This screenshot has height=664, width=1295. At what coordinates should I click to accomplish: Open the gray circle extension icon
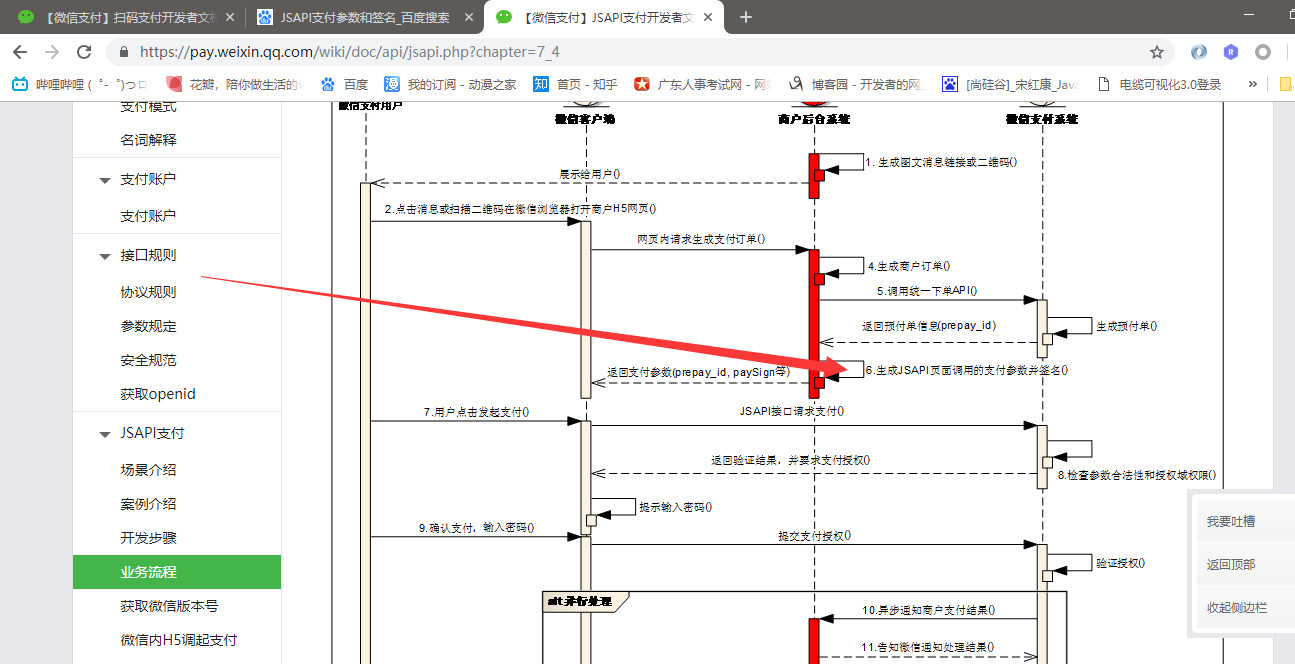coord(1263,52)
